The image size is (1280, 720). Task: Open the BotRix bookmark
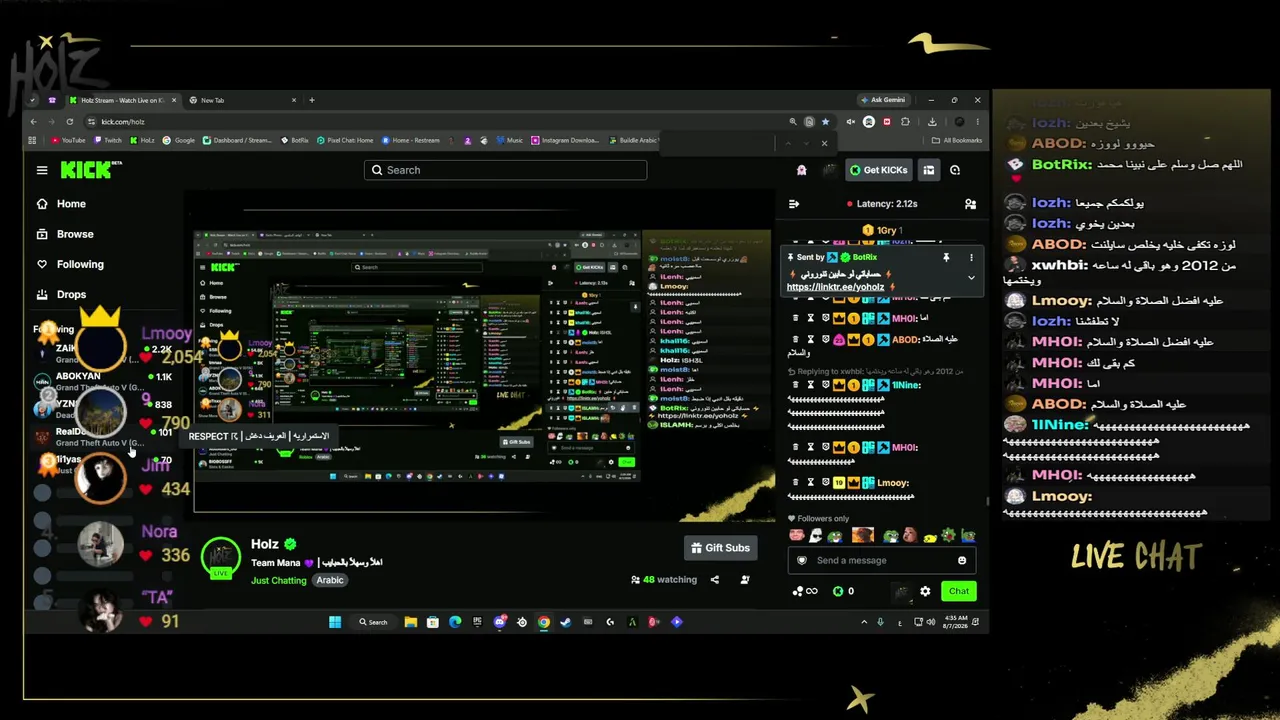tap(295, 141)
